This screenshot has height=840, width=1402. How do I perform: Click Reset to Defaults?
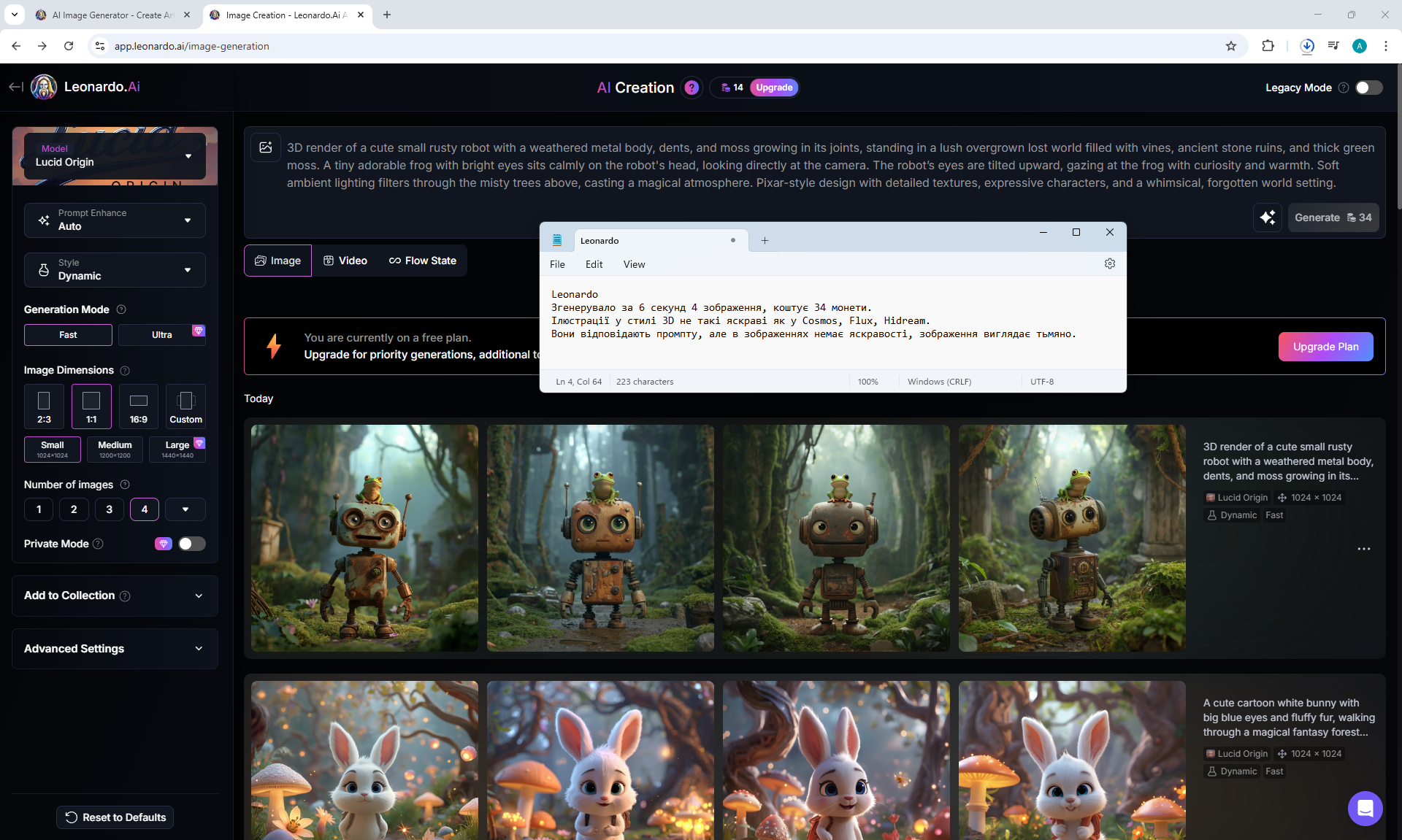tap(115, 817)
